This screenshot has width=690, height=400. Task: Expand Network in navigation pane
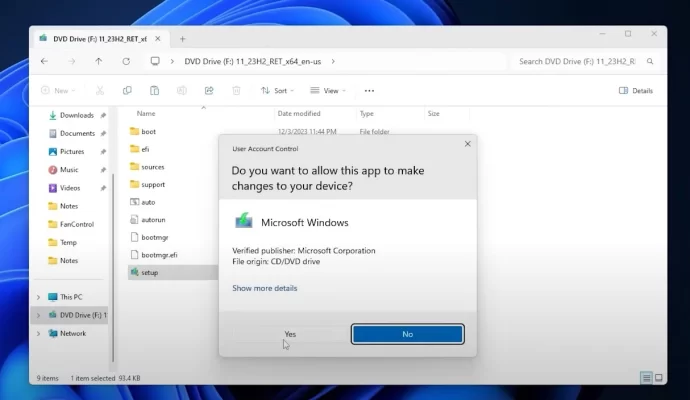[39, 333]
